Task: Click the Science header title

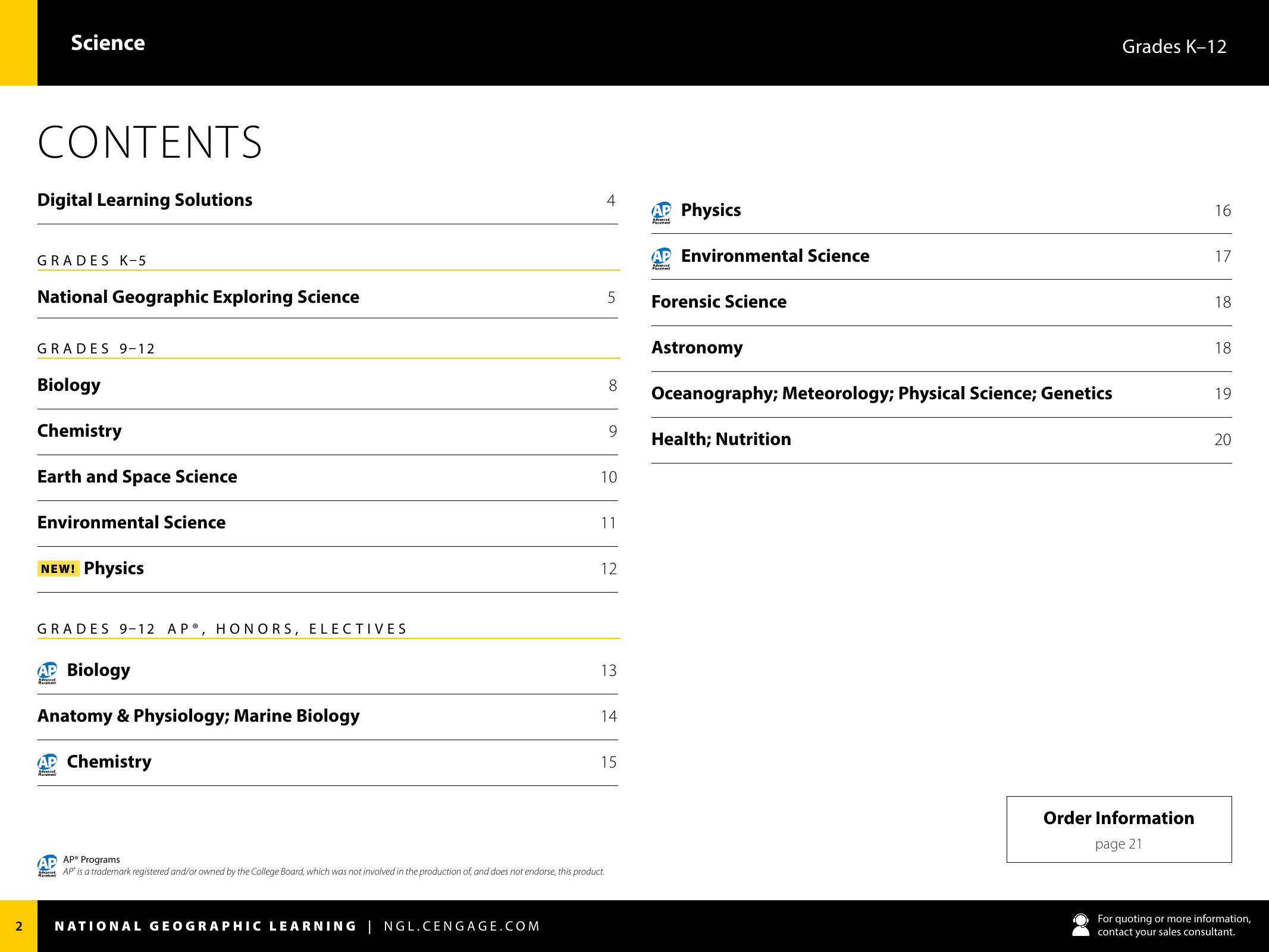Action: pos(108,43)
